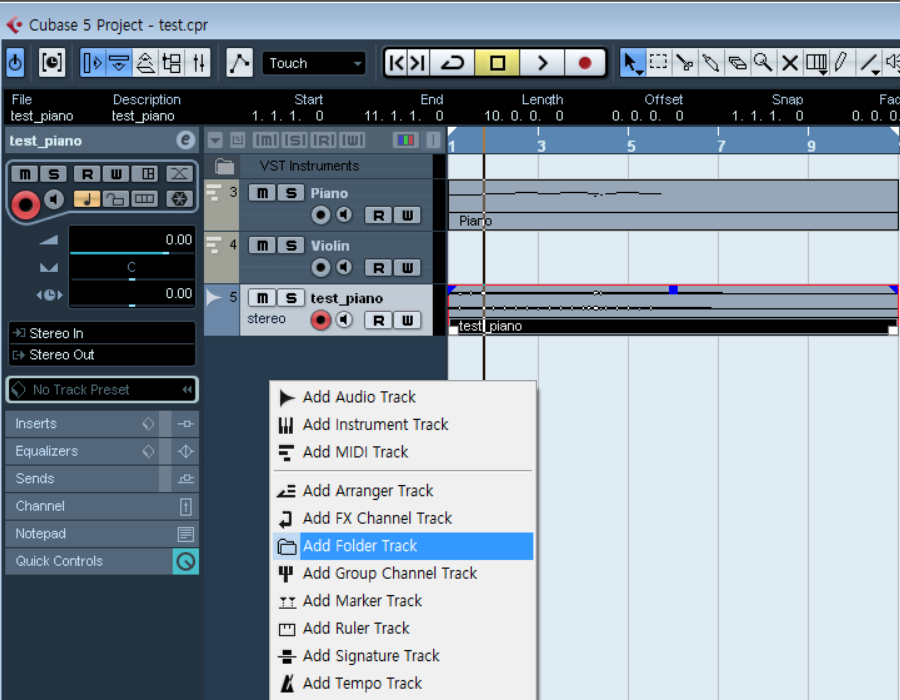Screen dimensions: 900x700
Task: Toggle Show Event Infoline button
Action: tap(119, 63)
